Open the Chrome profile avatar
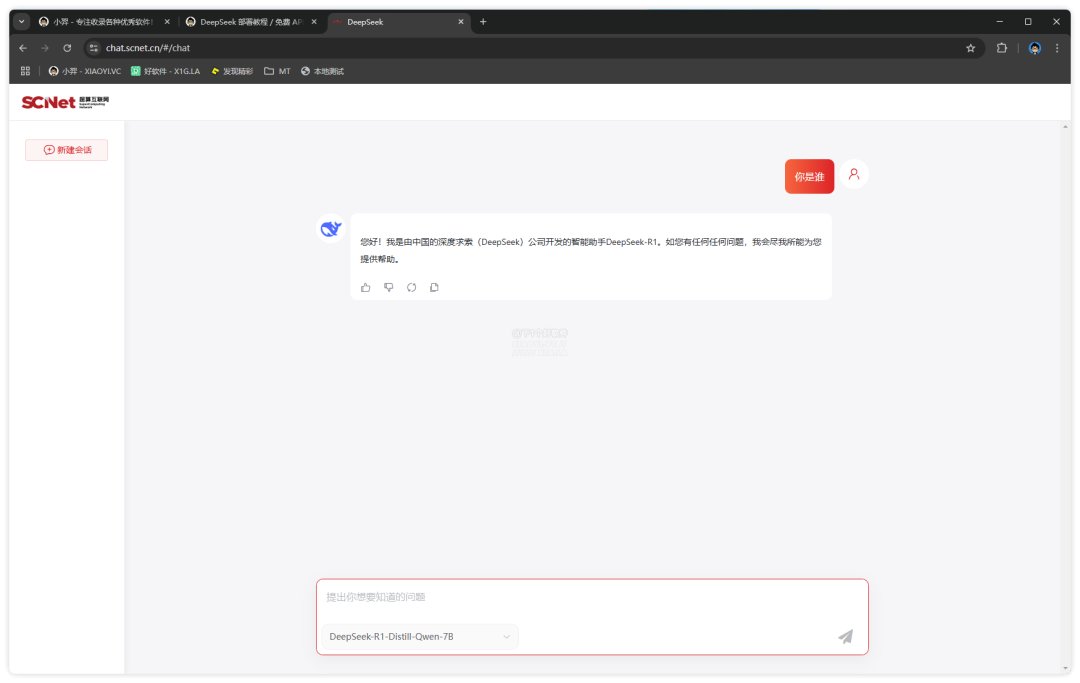1080x683 pixels. (x=1035, y=48)
